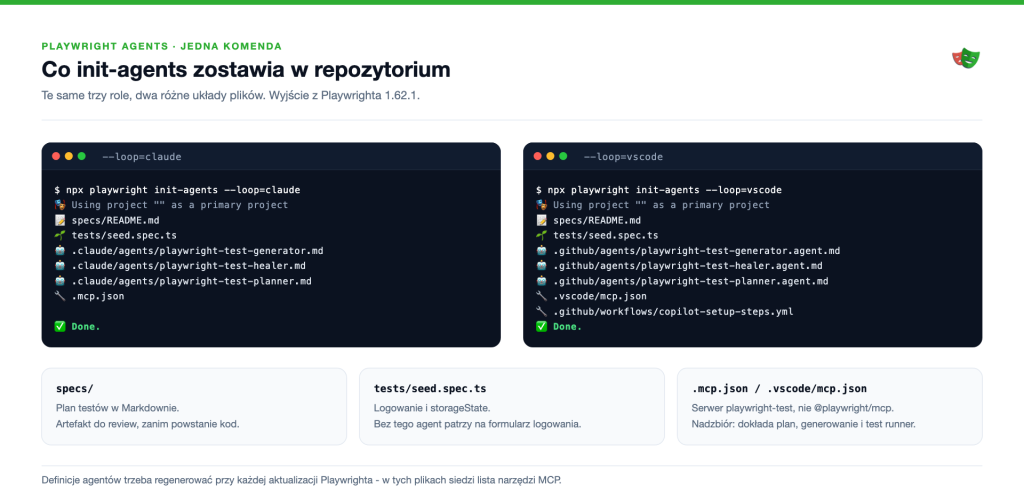Click the footer note starting 'Definicje agentów'
This screenshot has width=1024, height=501.
click(301, 479)
